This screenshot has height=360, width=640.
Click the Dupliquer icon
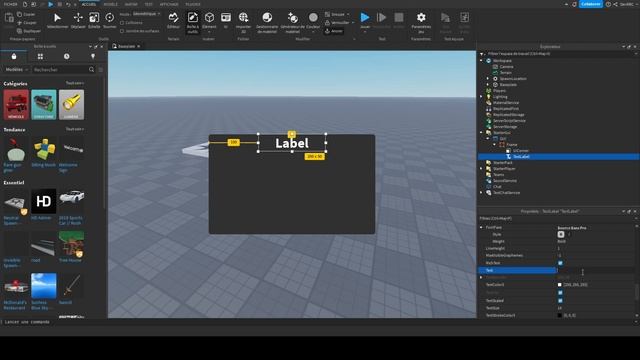click(x=20, y=31)
